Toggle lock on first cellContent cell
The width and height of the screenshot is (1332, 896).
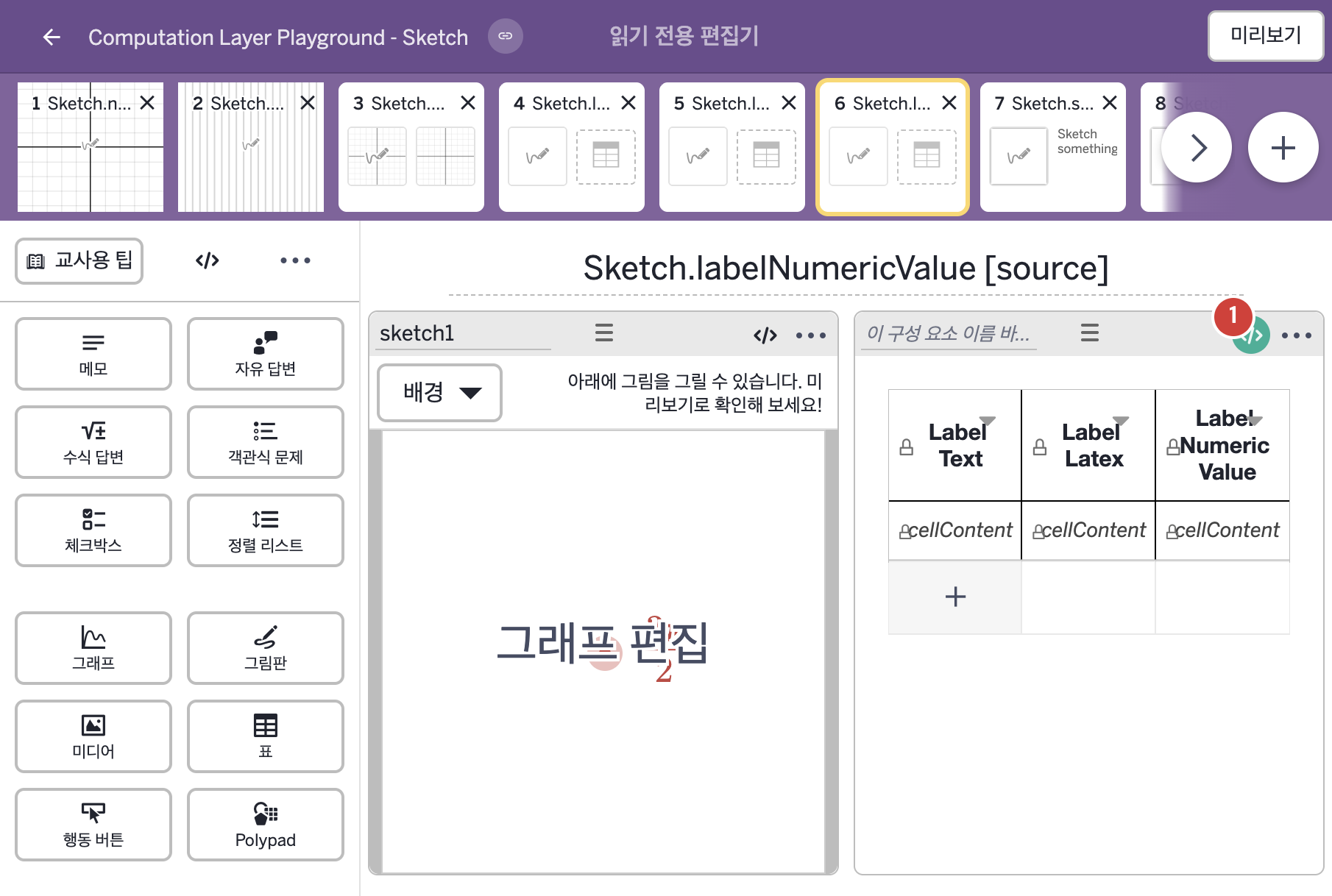pos(905,532)
